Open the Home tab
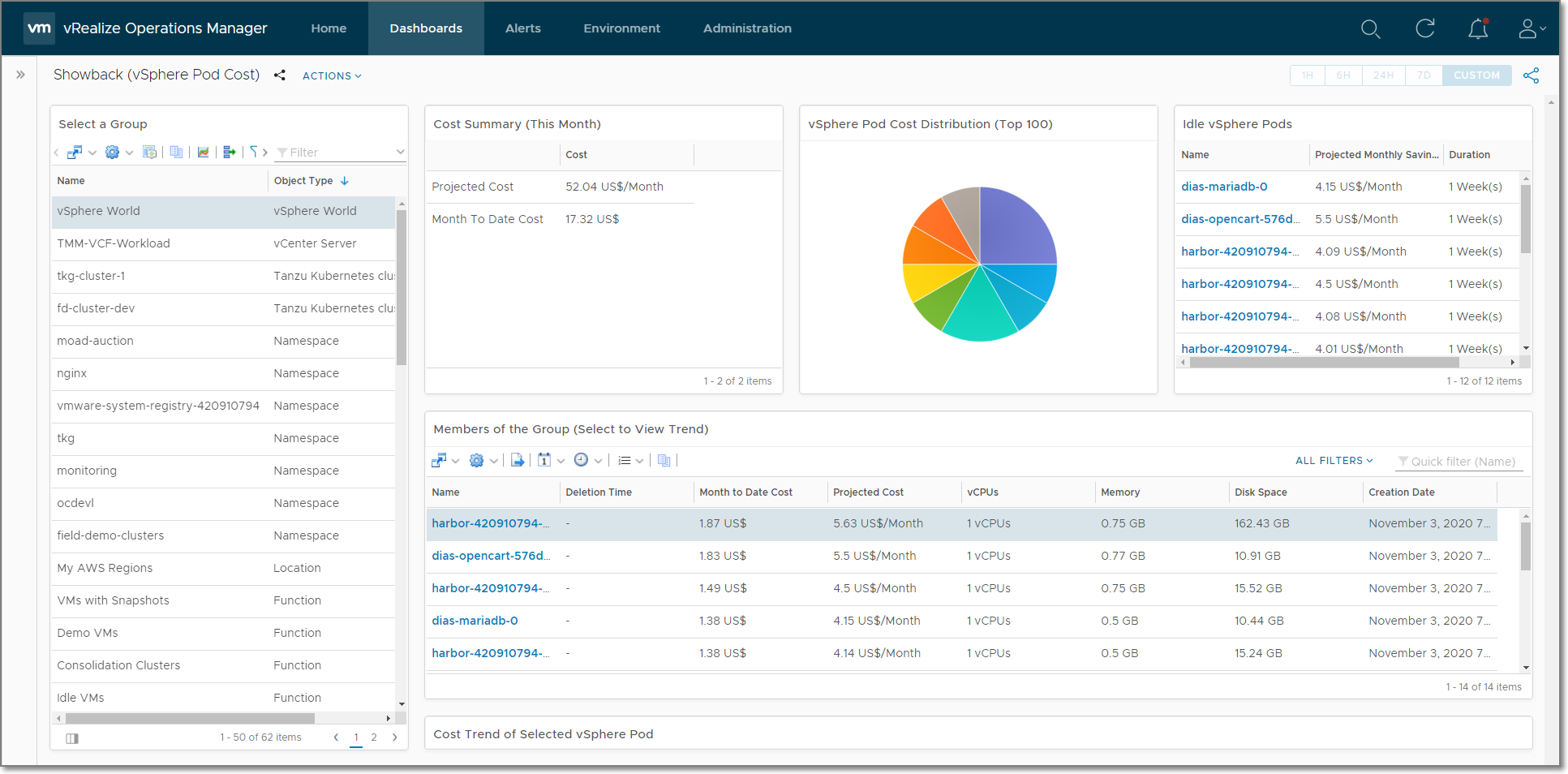 click(x=329, y=28)
